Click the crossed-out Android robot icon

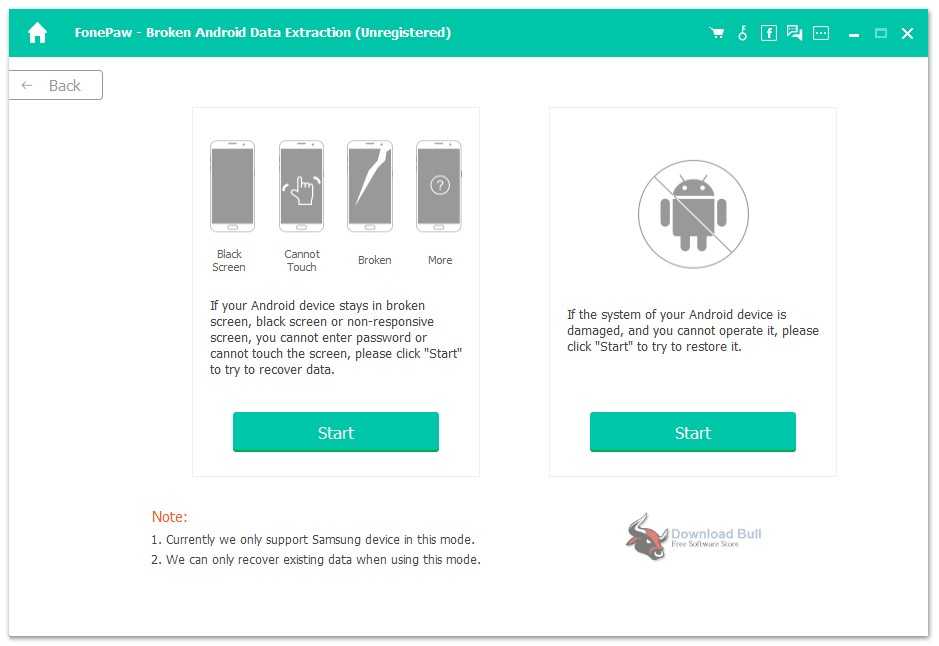tap(692, 214)
